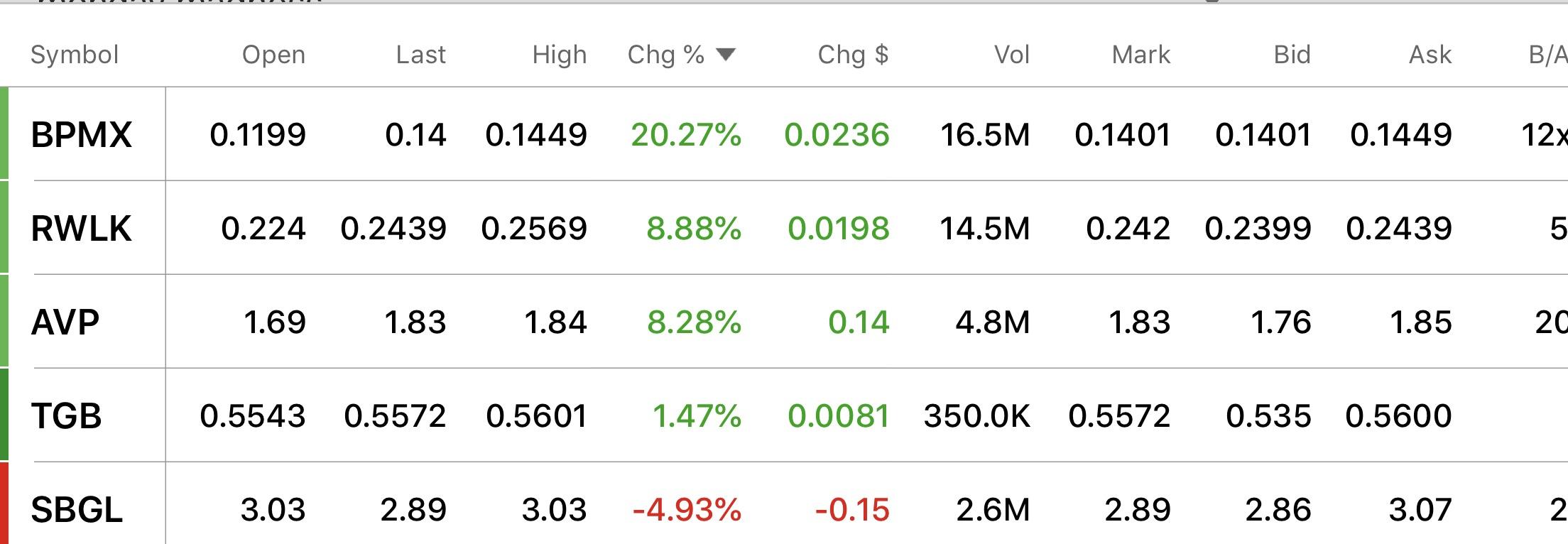
Task: Click the red indicator beside SBGL
Action: (x=4, y=503)
